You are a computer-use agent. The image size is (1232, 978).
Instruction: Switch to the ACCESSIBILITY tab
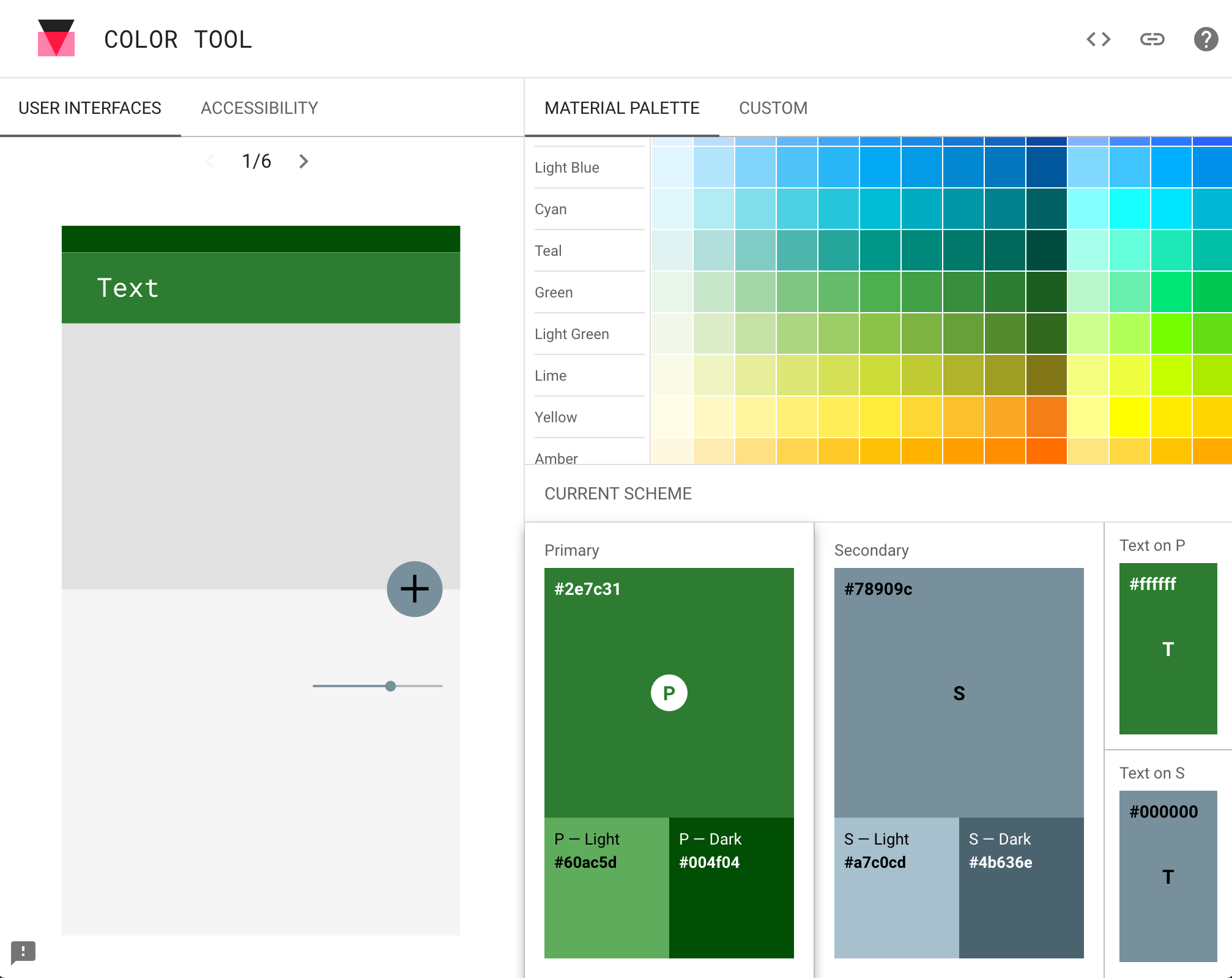(259, 108)
